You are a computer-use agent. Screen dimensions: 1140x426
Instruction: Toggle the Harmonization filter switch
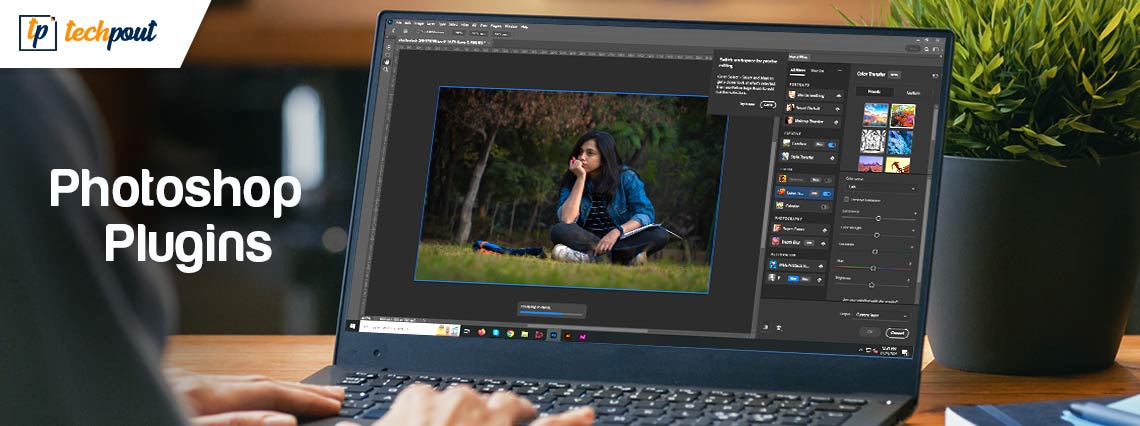828,180
